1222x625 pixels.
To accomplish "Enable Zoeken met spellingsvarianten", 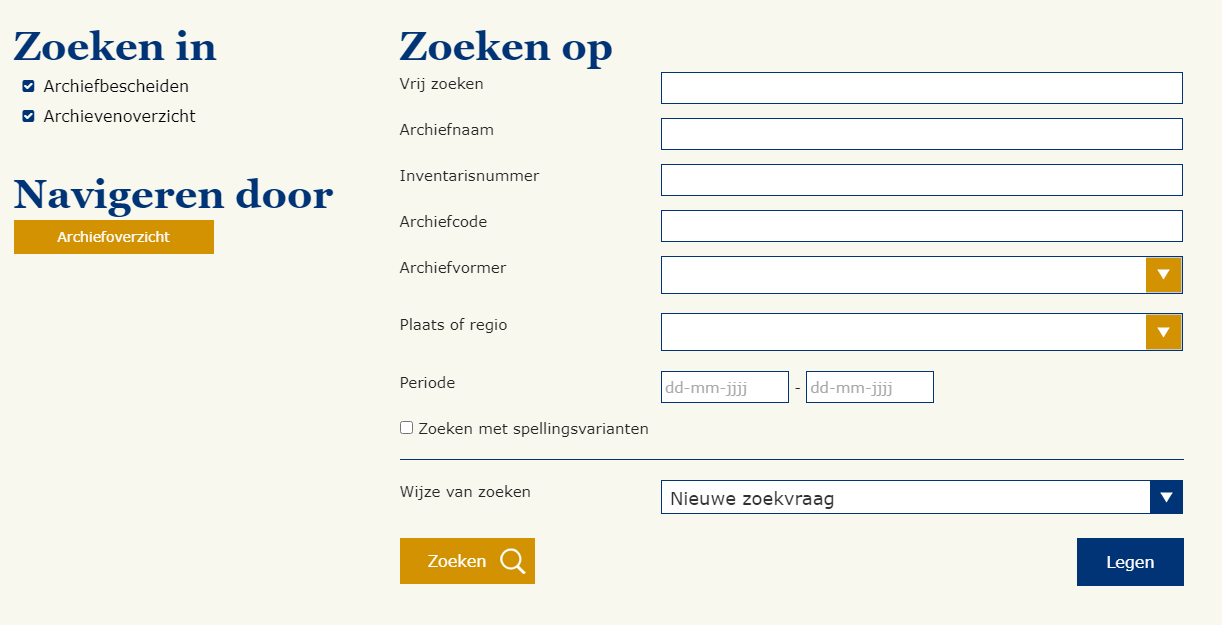I will (x=406, y=428).
